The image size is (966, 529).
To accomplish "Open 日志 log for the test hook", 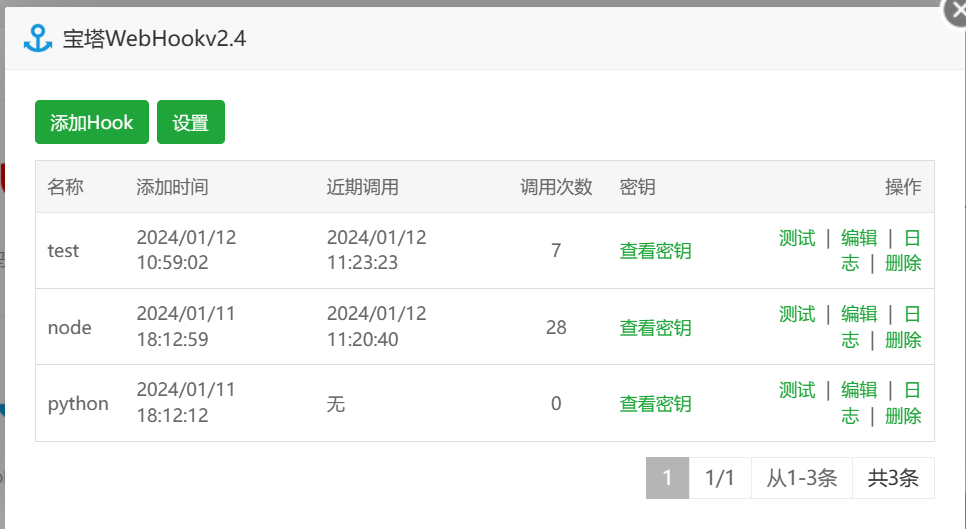I will [x=912, y=238].
